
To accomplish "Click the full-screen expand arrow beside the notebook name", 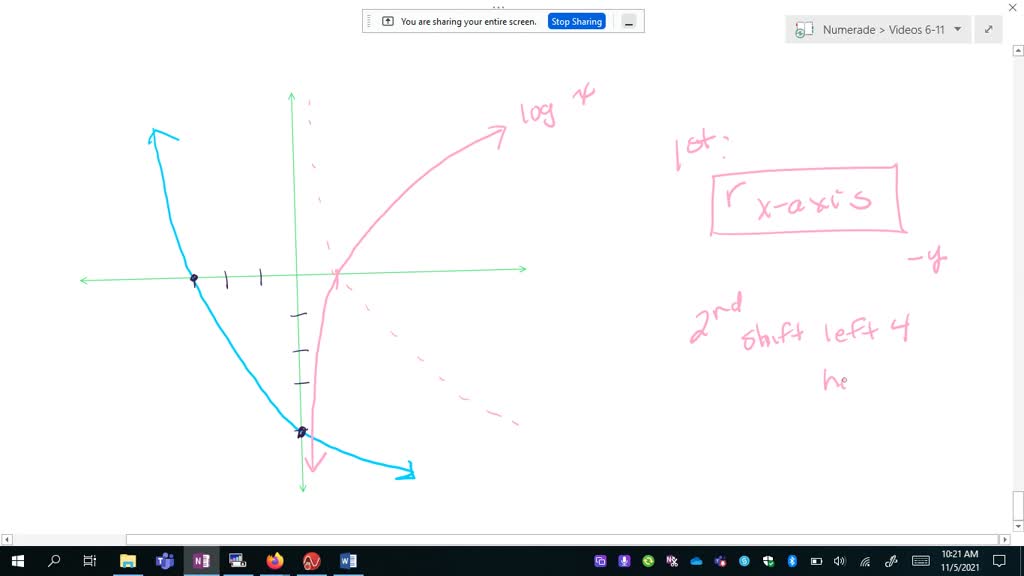I will (988, 29).
